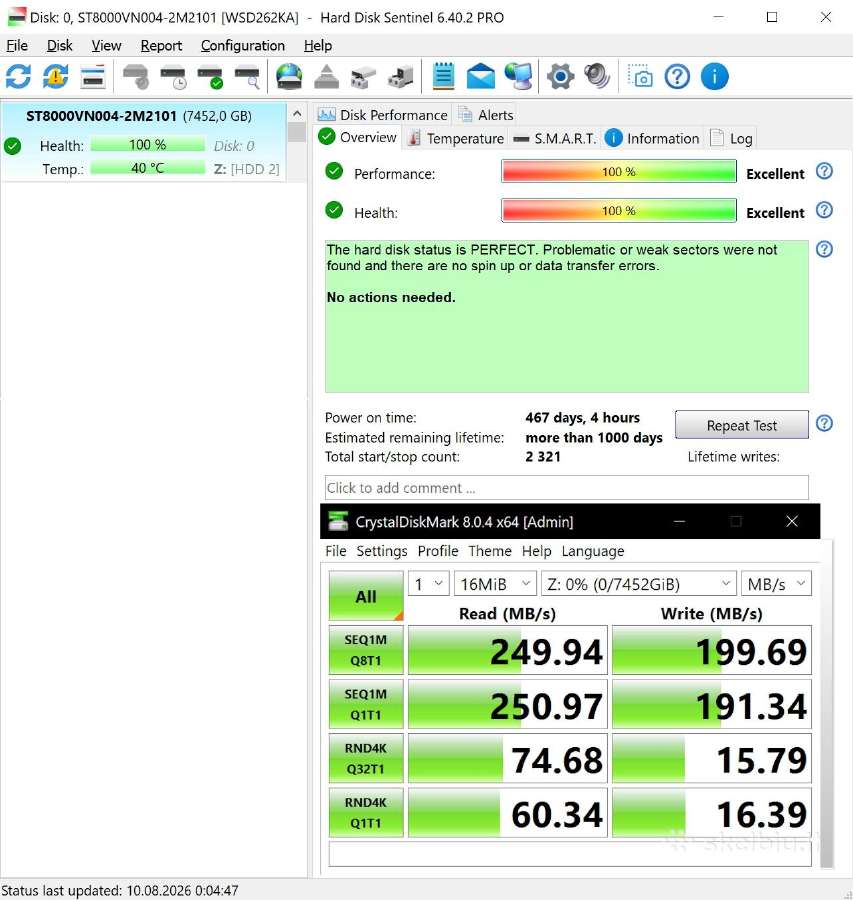Open Help menu in Hard Disk Sentinel
Image resolution: width=853 pixels, height=900 pixels.
click(x=318, y=45)
